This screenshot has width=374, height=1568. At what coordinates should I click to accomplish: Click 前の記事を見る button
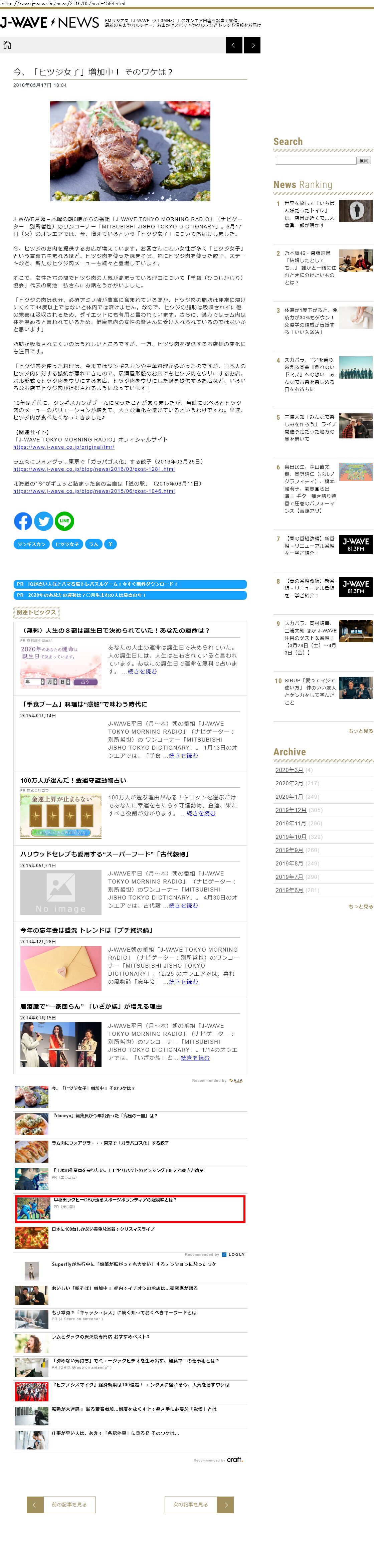tap(61, 1504)
